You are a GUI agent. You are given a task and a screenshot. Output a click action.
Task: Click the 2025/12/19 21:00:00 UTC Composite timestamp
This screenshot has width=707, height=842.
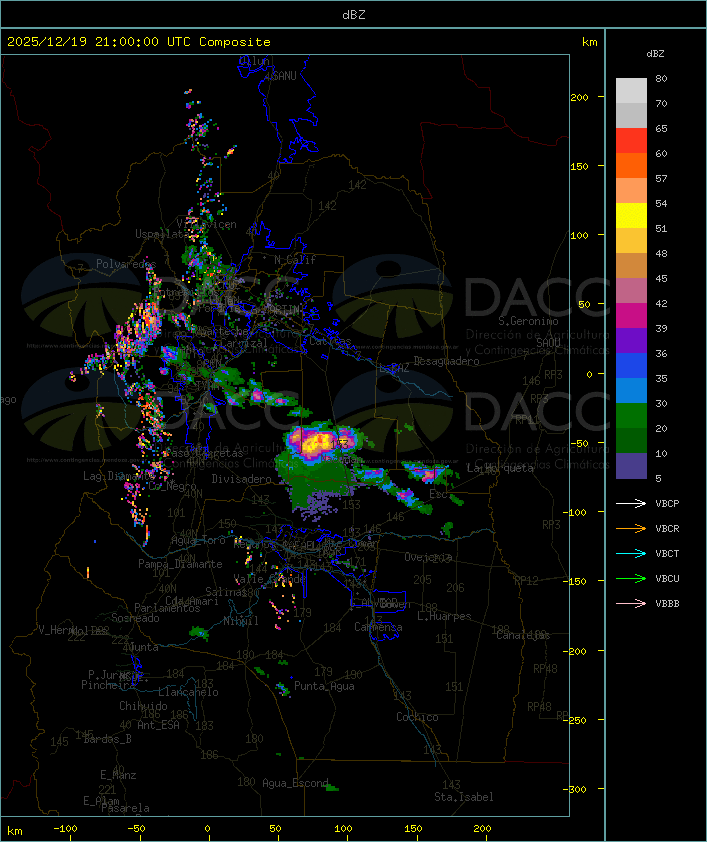(139, 41)
